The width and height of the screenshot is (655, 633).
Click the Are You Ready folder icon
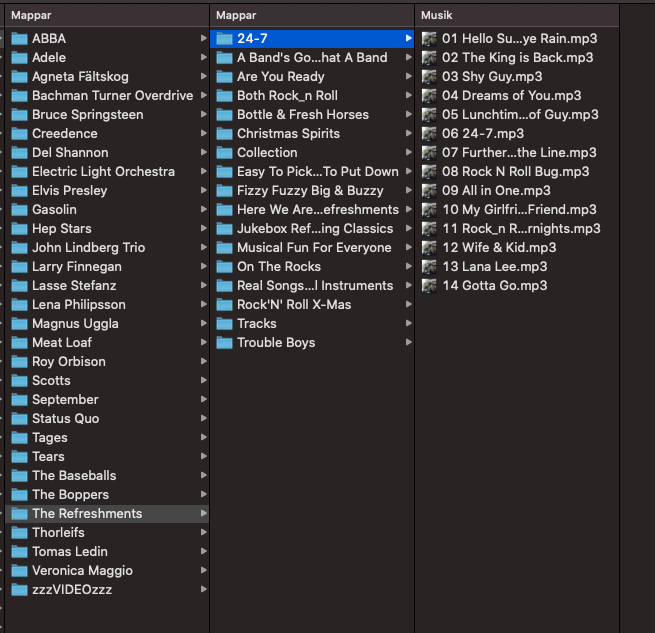(x=224, y=77)
